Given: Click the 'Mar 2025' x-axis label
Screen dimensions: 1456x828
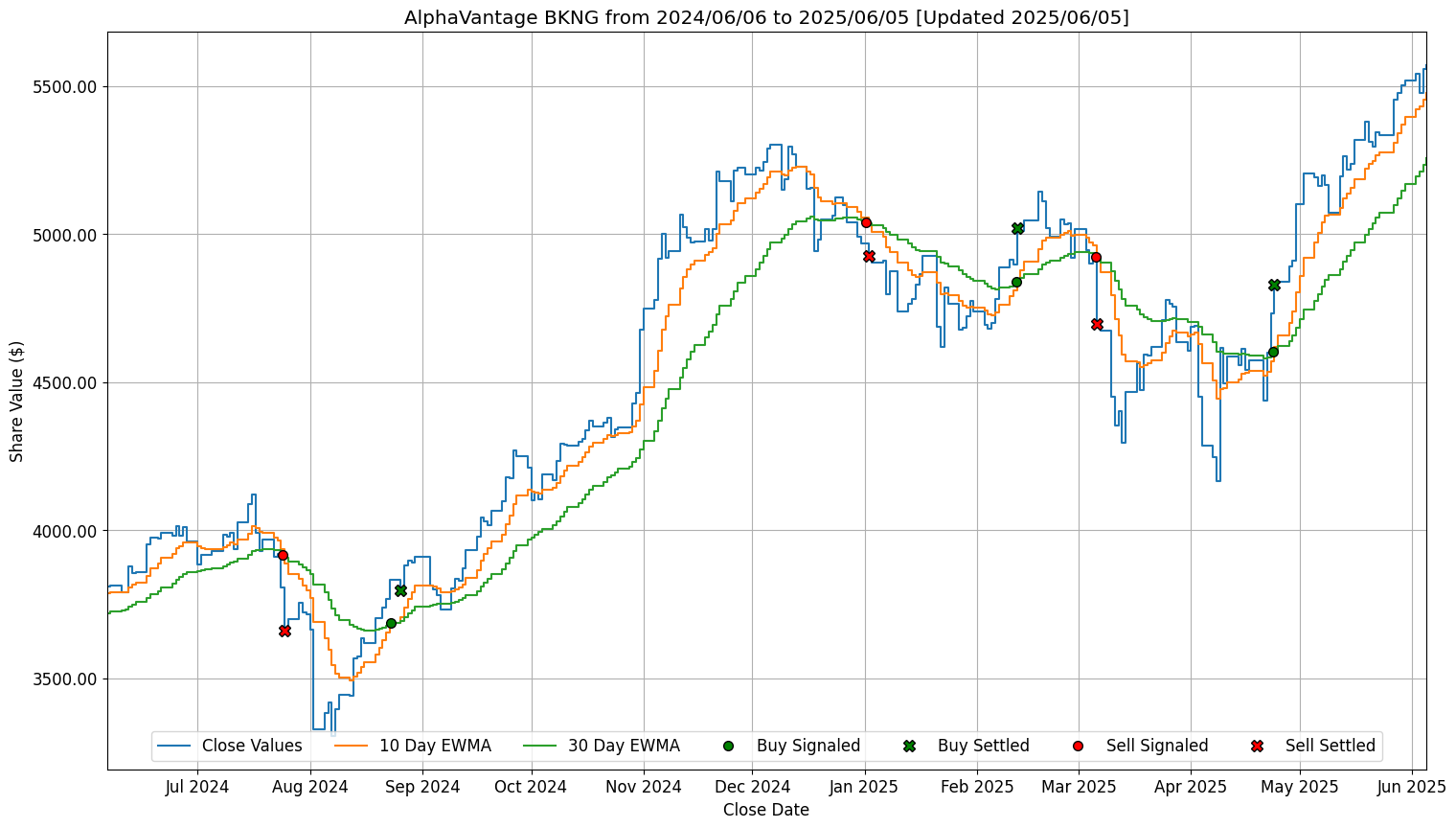Looking at the screenshot, I should point(1079,787).
